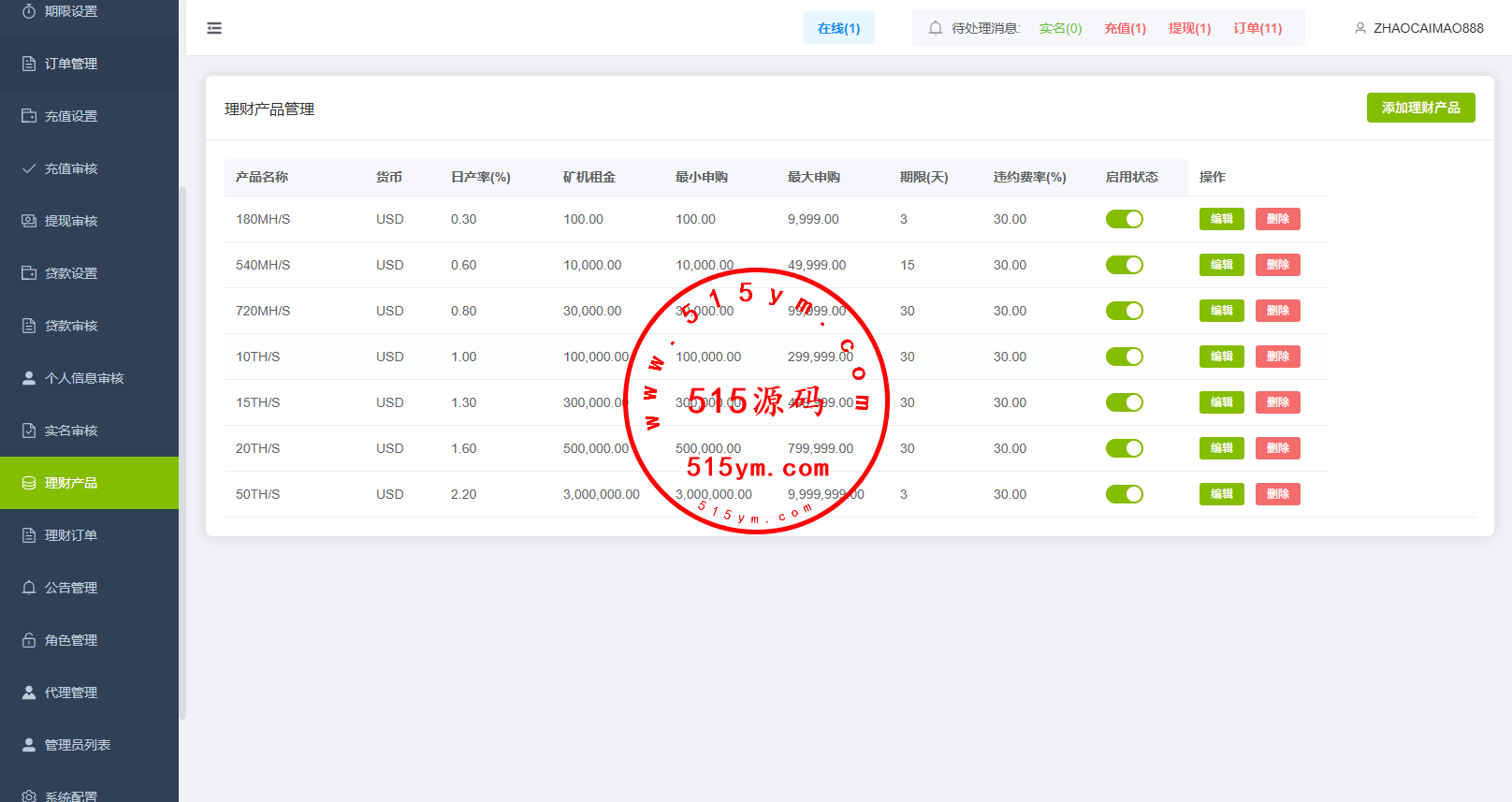
Task: Click the bell icon for 公告管理
Action: pyautogui.click(x=29, y=588)
